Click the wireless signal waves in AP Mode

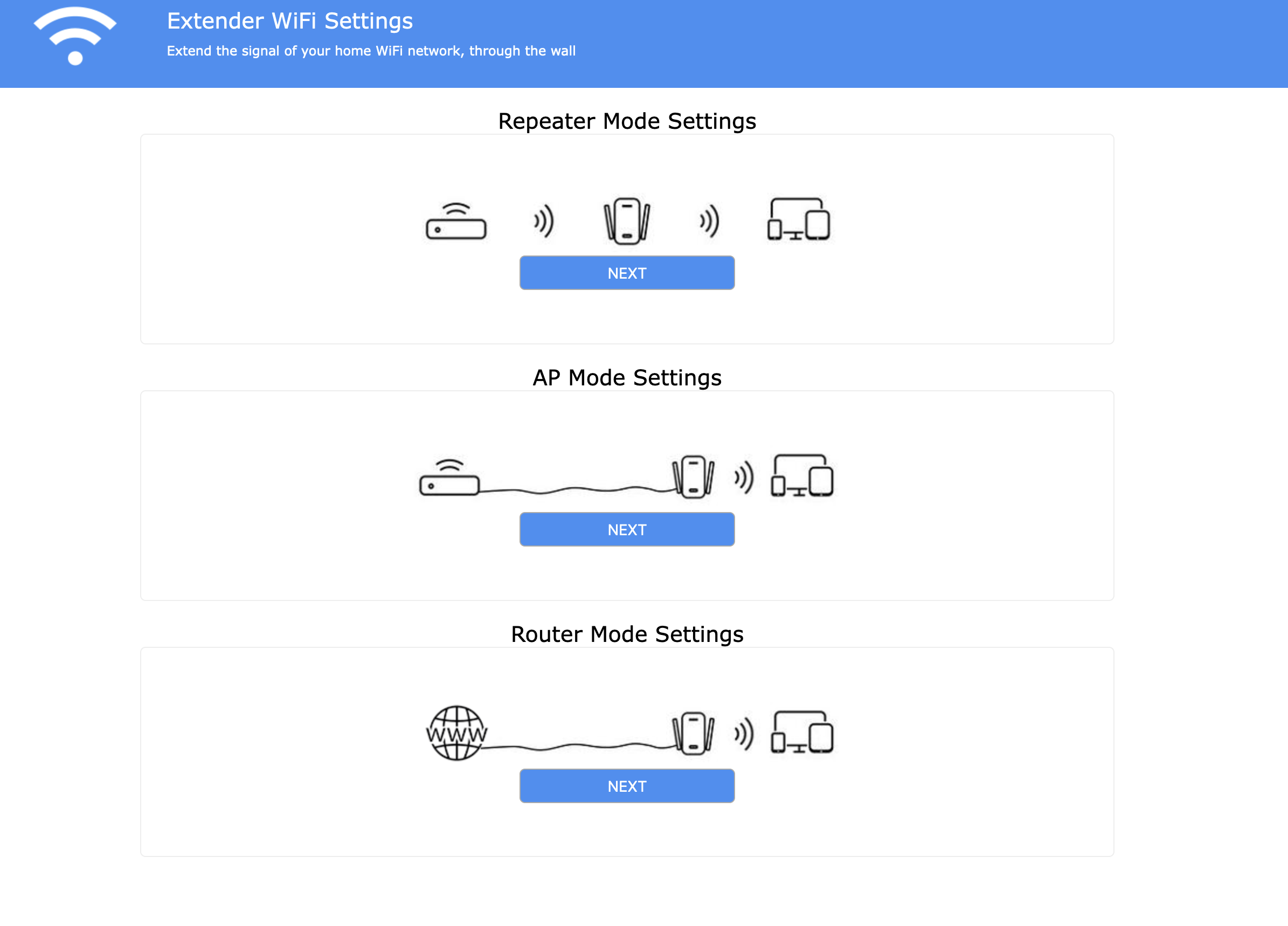pos(743,478)
